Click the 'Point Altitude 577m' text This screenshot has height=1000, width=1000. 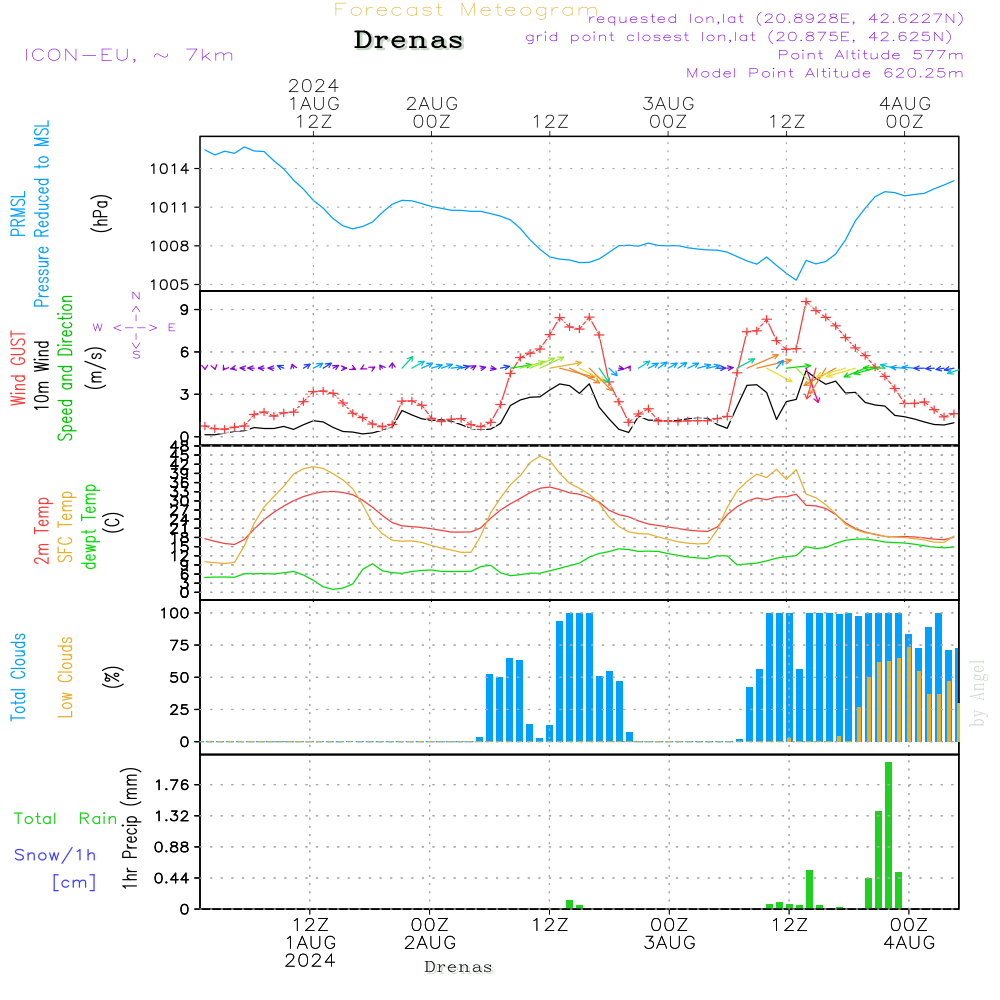click(871, 55)
